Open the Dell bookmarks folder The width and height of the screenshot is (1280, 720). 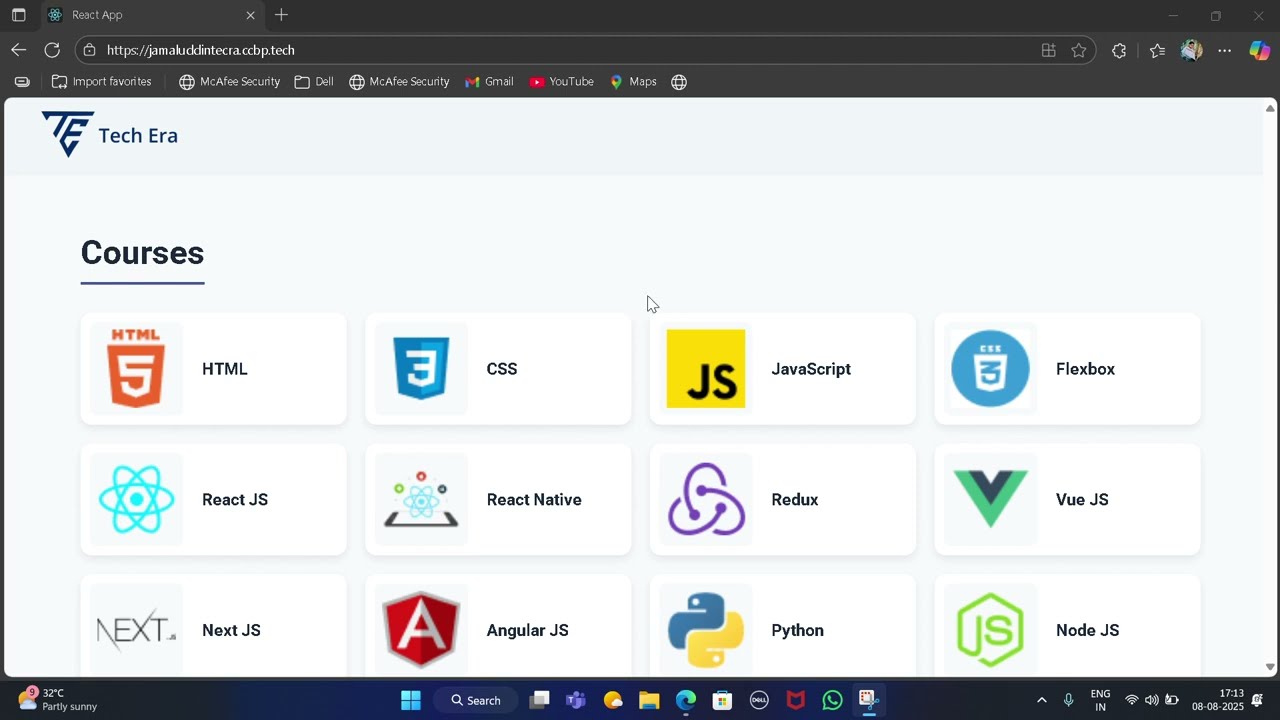click(x=314, y=82)
